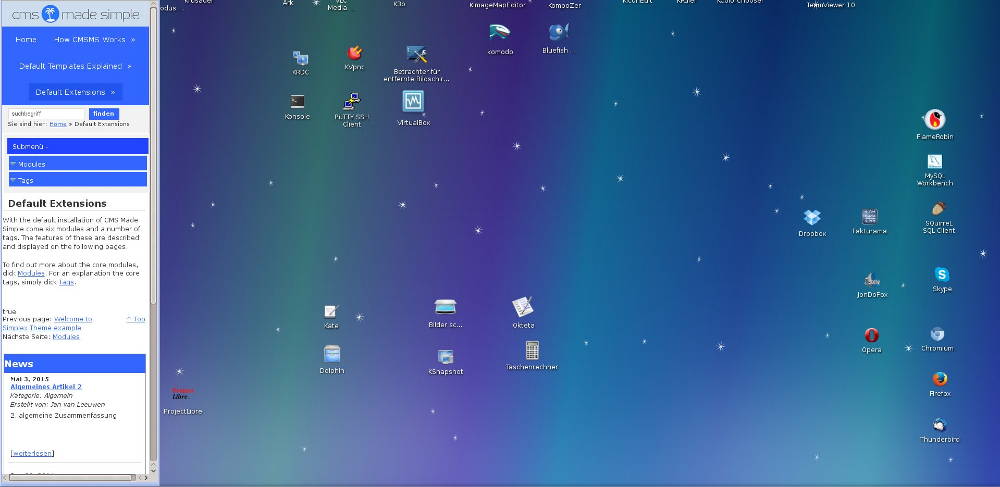
Task: Click the Default Extensions page heading
Action: click(57, 203)
